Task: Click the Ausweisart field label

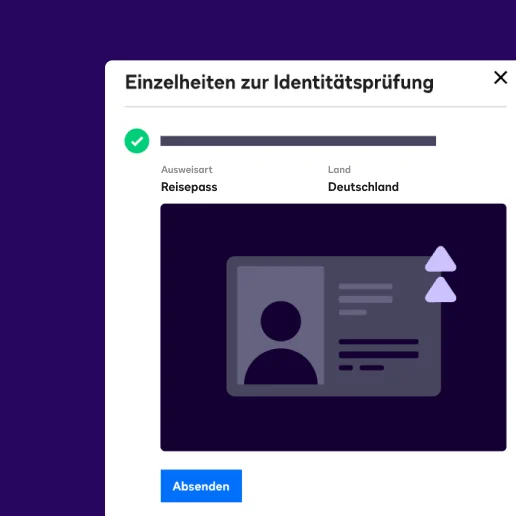Action: 187,170
